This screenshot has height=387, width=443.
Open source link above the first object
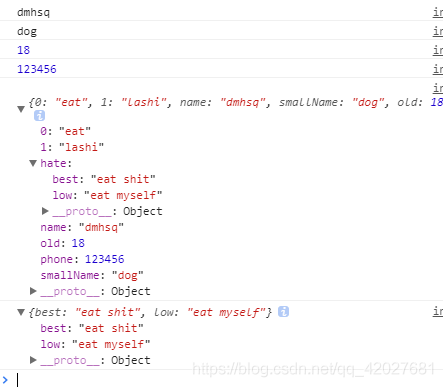click(438, 88)
